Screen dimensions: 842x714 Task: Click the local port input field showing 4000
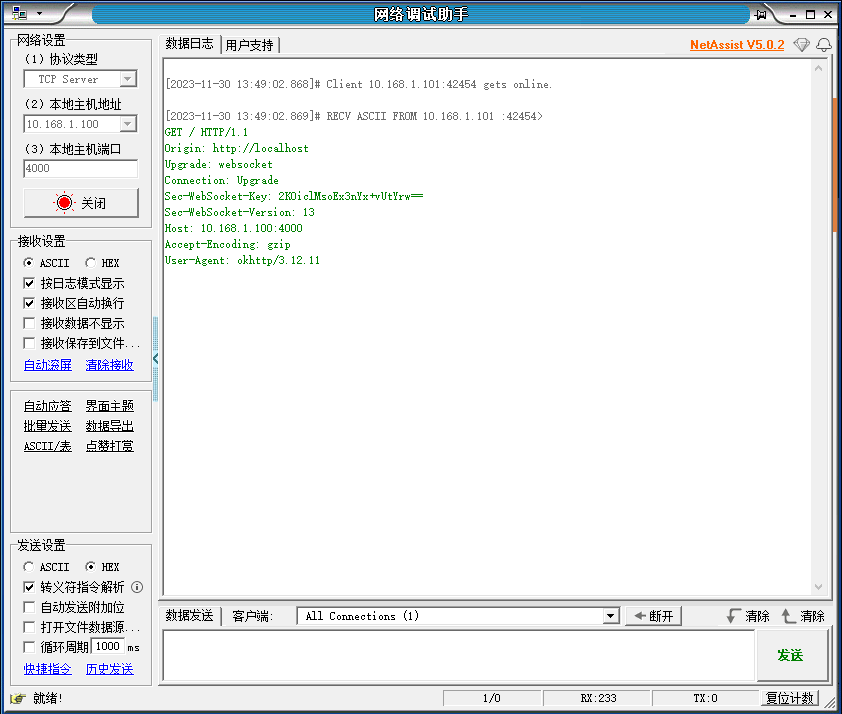[x=80, y=169]
